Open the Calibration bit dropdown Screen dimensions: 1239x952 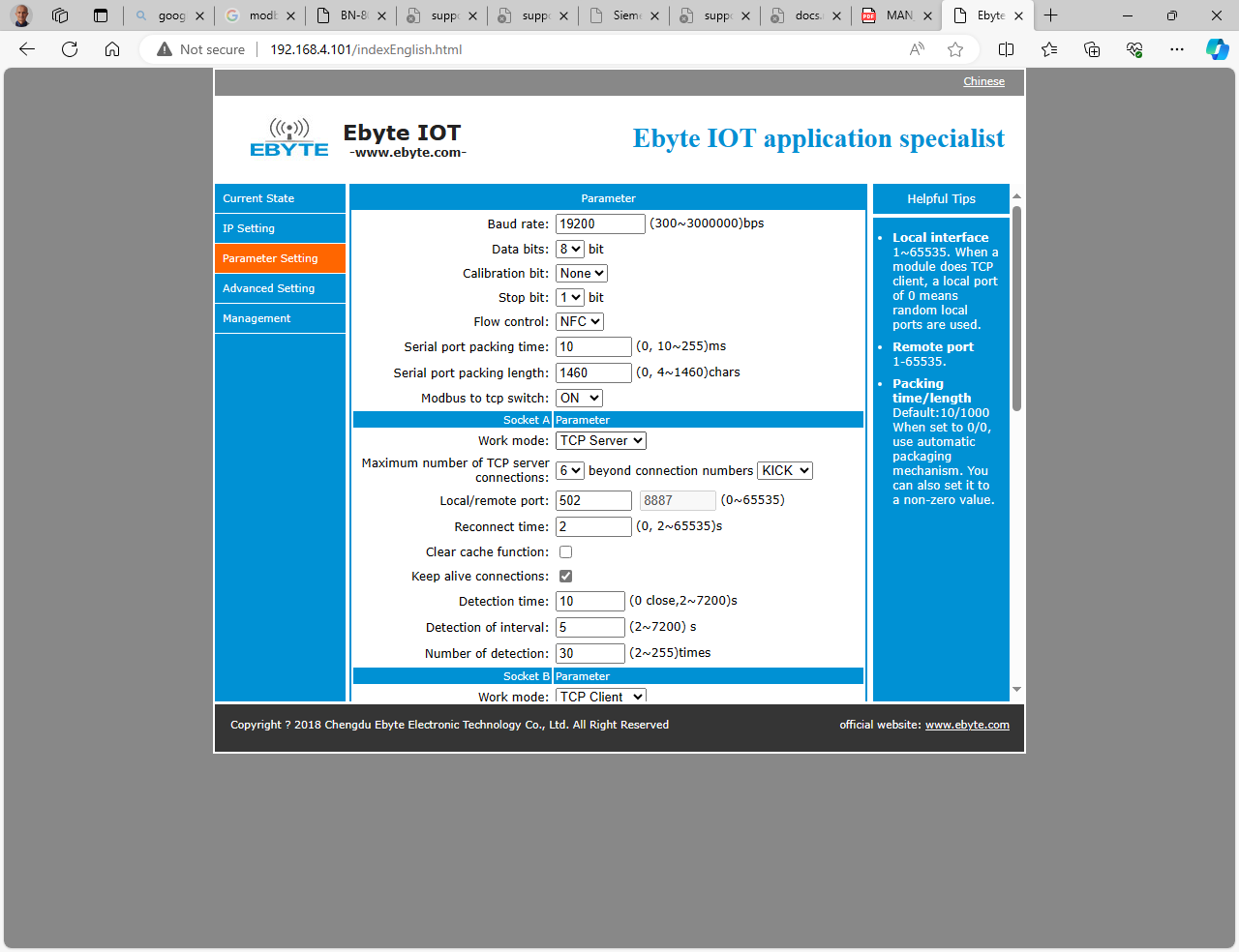[582, 273]
